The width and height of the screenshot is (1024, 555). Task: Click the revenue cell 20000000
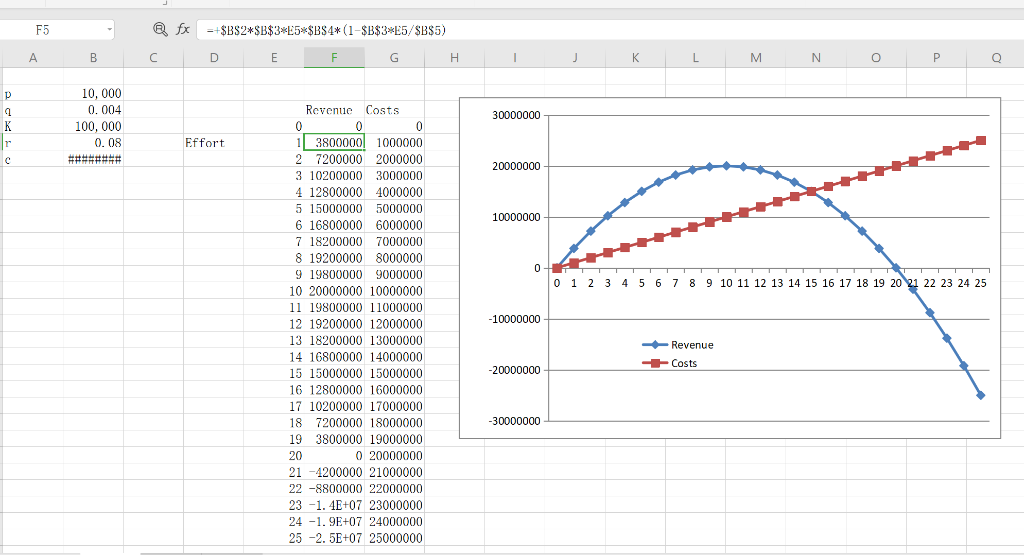click(x=334, y=291)
